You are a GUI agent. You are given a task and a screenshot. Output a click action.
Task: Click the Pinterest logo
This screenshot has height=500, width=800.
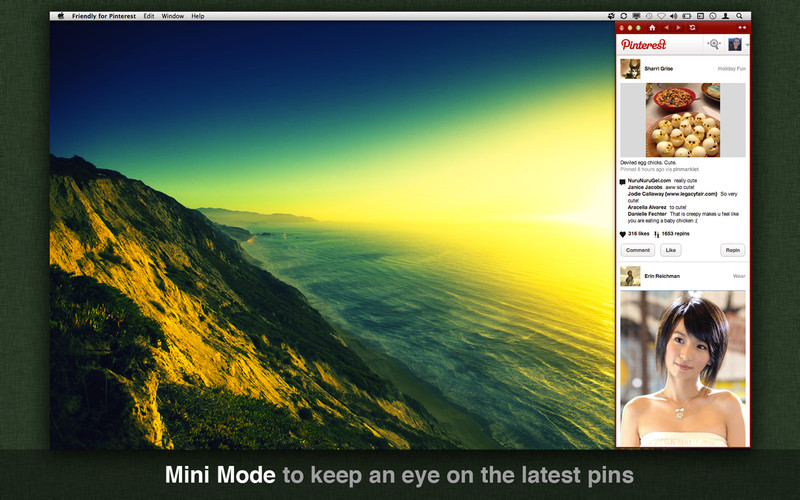[x=643, y=44]
